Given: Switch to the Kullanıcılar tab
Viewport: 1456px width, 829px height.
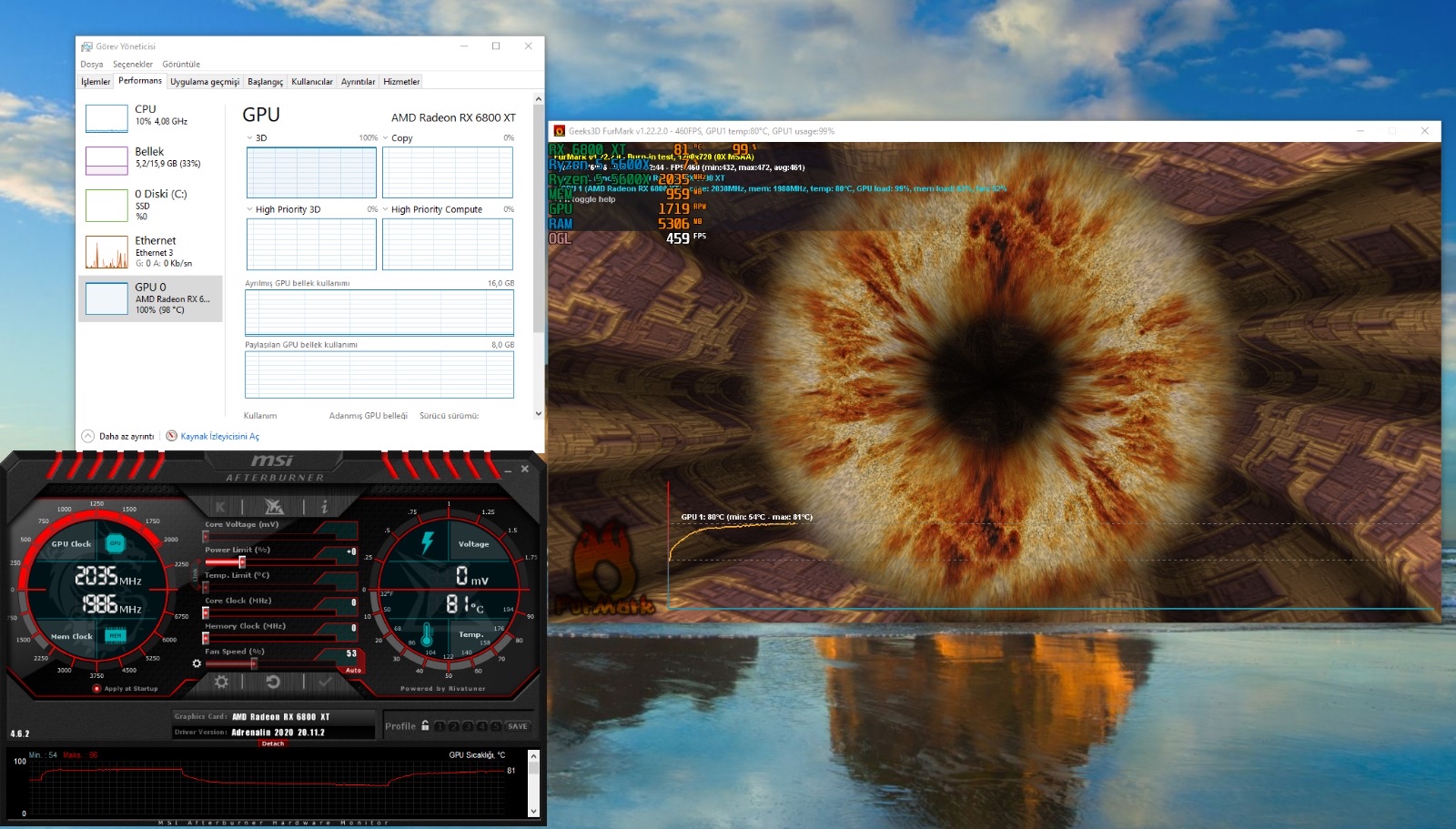Looking at the screenshot, I should [312, 82].
